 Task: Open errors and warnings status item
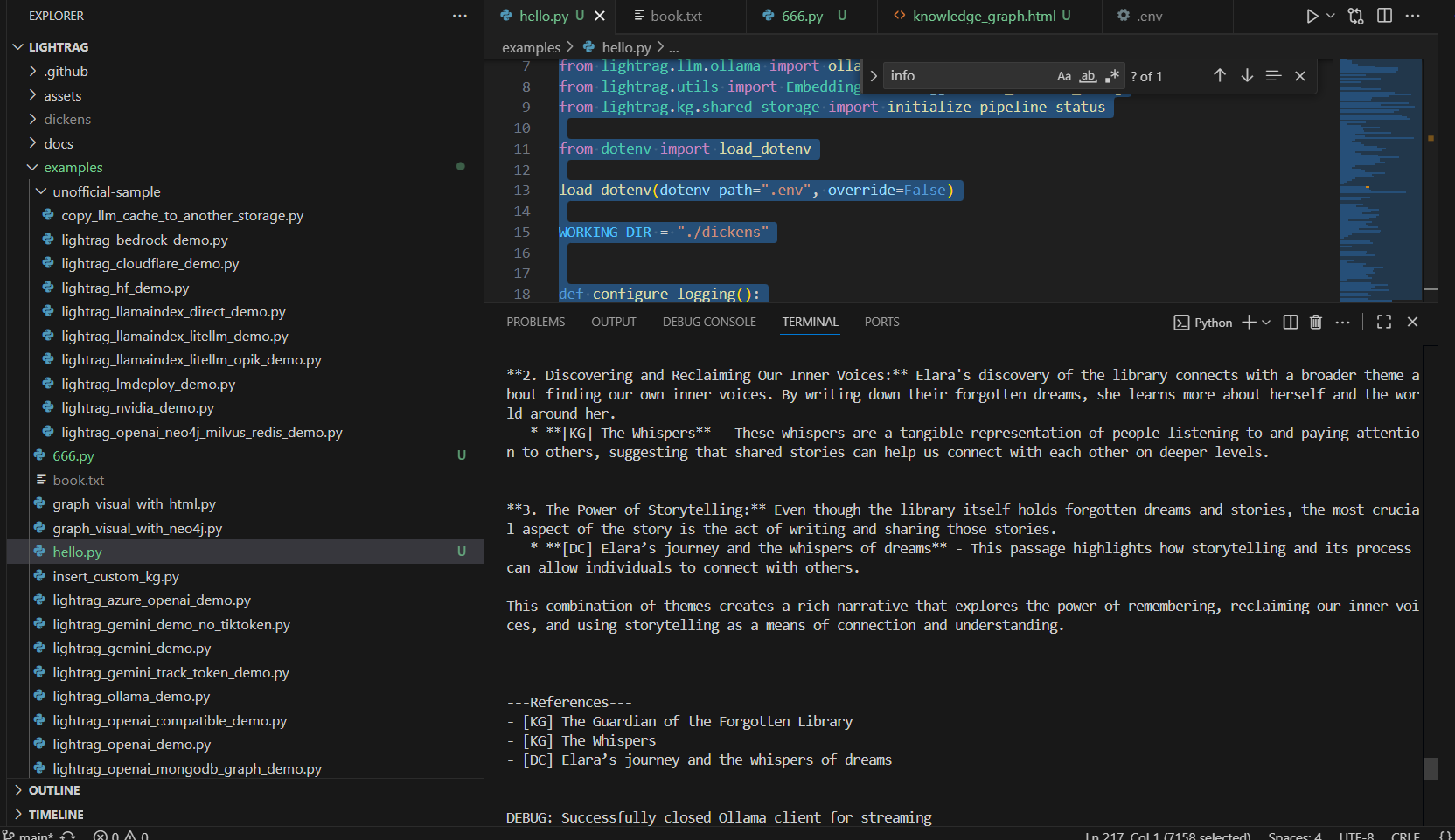click(x=121, y=835)
